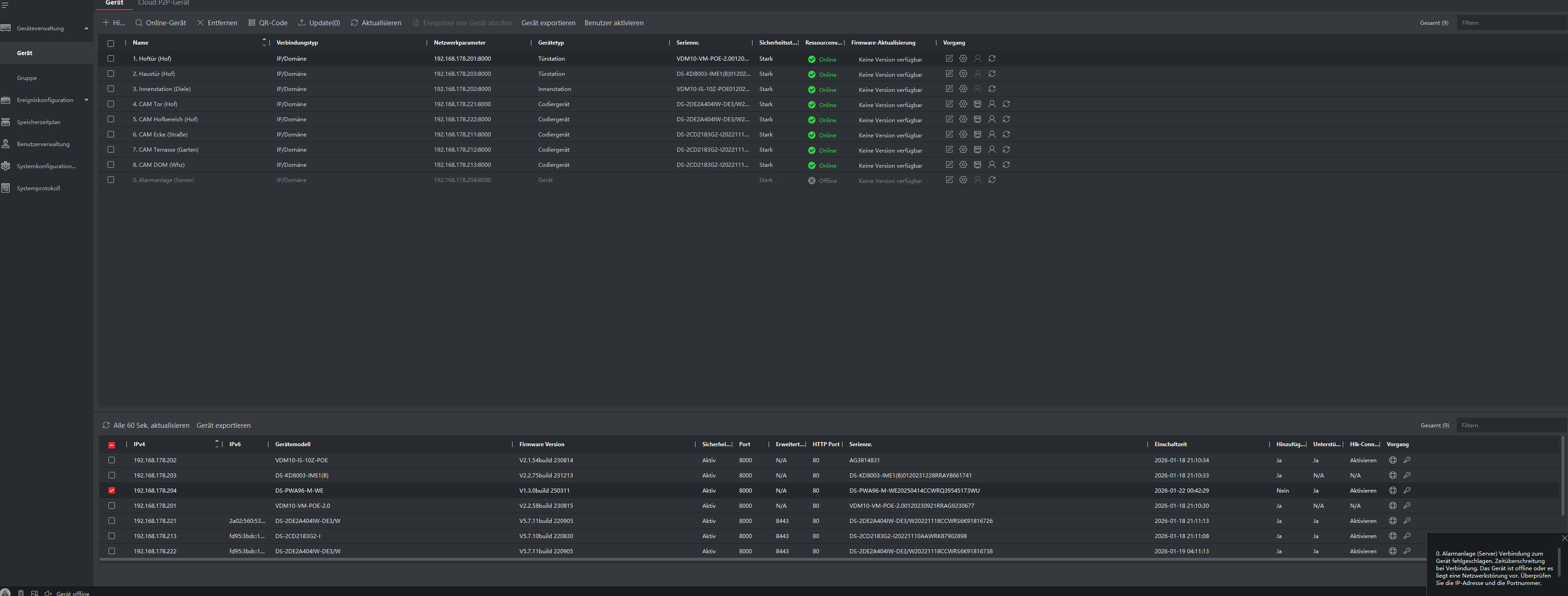Click Benutzer aktivieren button
Screen dimensions: 1568x596
[x=614, y=23]
